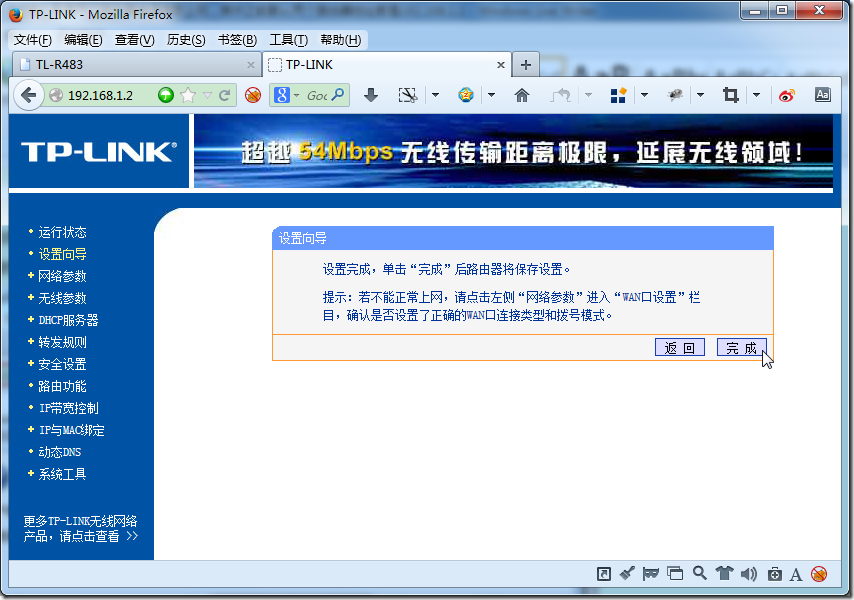Click the magnifier icon in status bar
The image size is (854, 600).
click(x=700, y=573)
